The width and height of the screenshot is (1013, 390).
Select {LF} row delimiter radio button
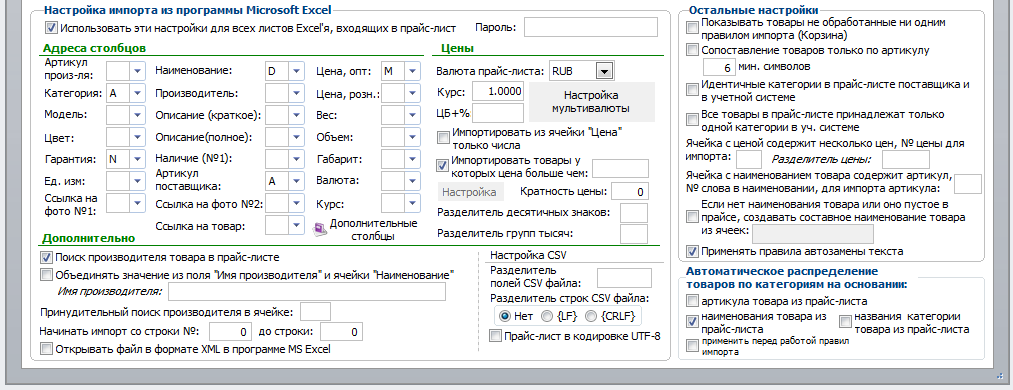pos(546,316)
